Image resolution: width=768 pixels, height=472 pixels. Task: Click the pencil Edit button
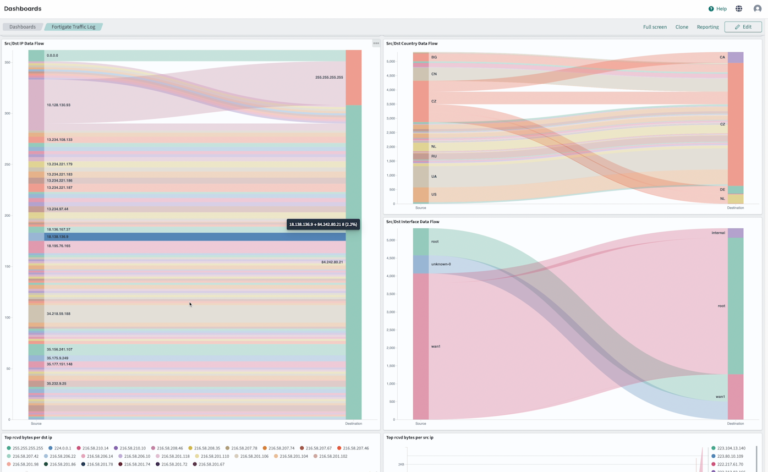[743, 27]
